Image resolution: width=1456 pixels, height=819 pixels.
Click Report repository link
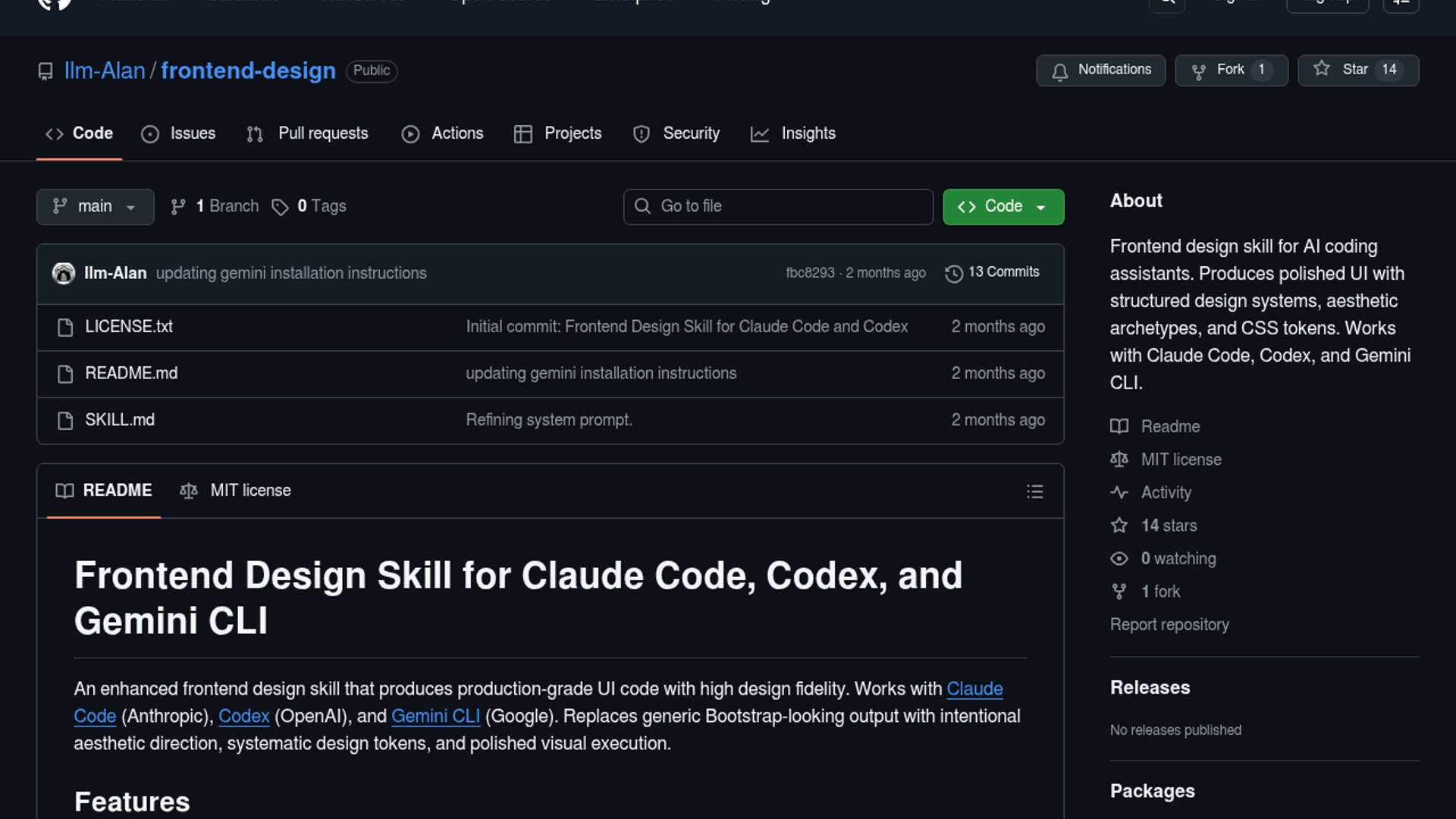point(1169,625)
